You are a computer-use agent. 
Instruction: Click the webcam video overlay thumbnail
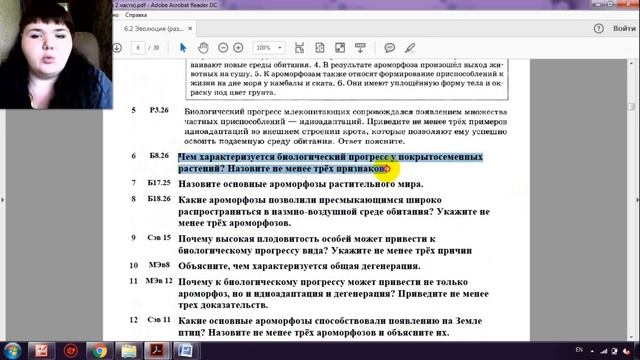click(56, 54)
